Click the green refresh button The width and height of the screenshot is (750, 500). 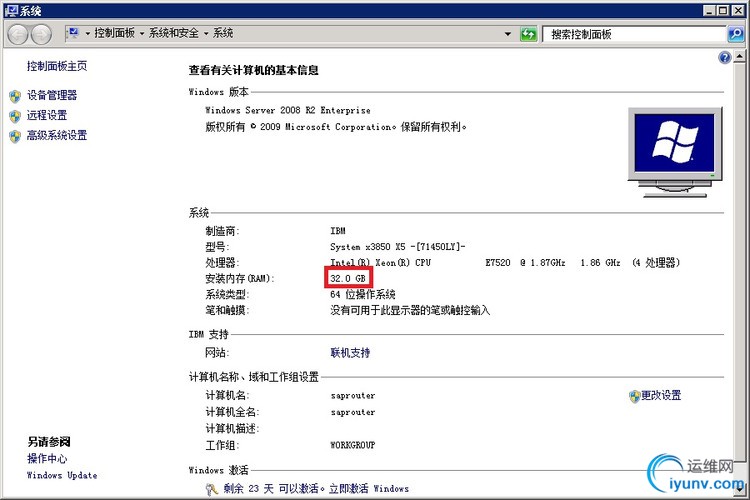[x=529, y=34]
